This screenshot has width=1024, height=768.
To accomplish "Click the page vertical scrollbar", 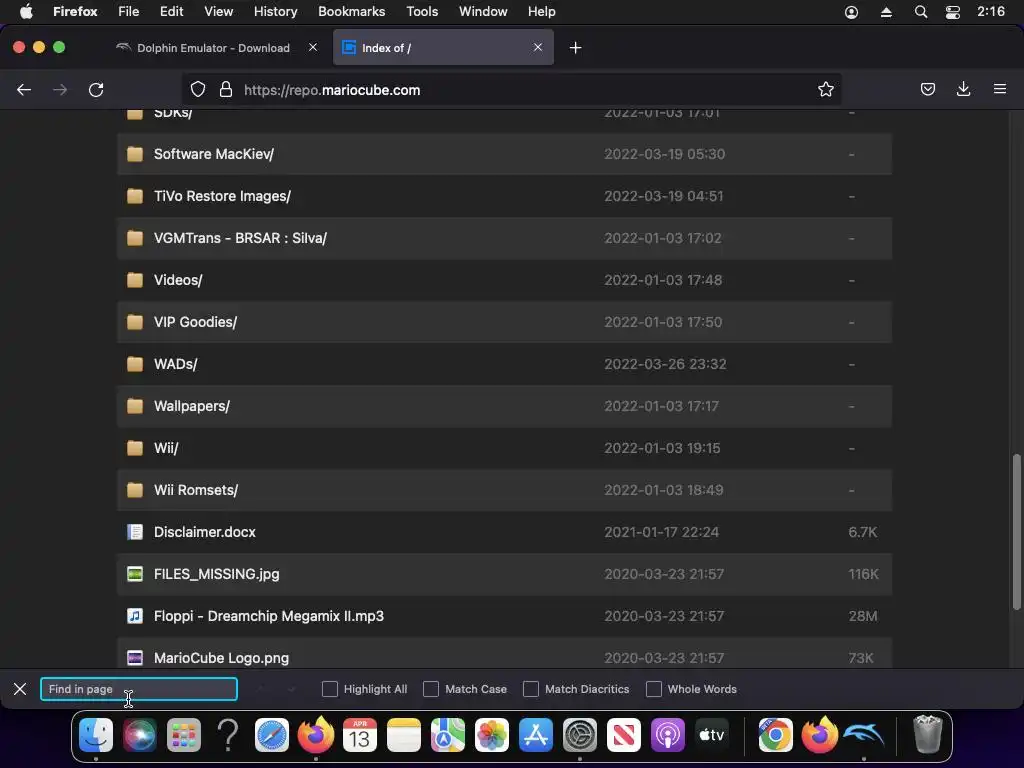I will click(1016, 532).
